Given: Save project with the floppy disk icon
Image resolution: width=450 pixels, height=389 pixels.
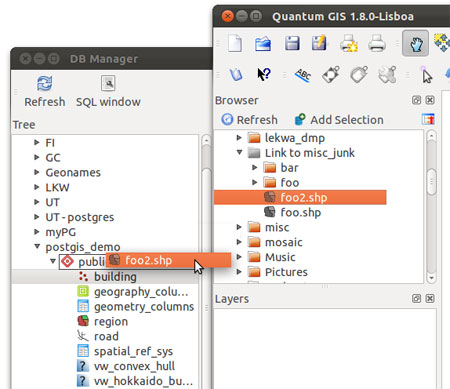Looking at the screenshot, I should (x=292, y=43).
